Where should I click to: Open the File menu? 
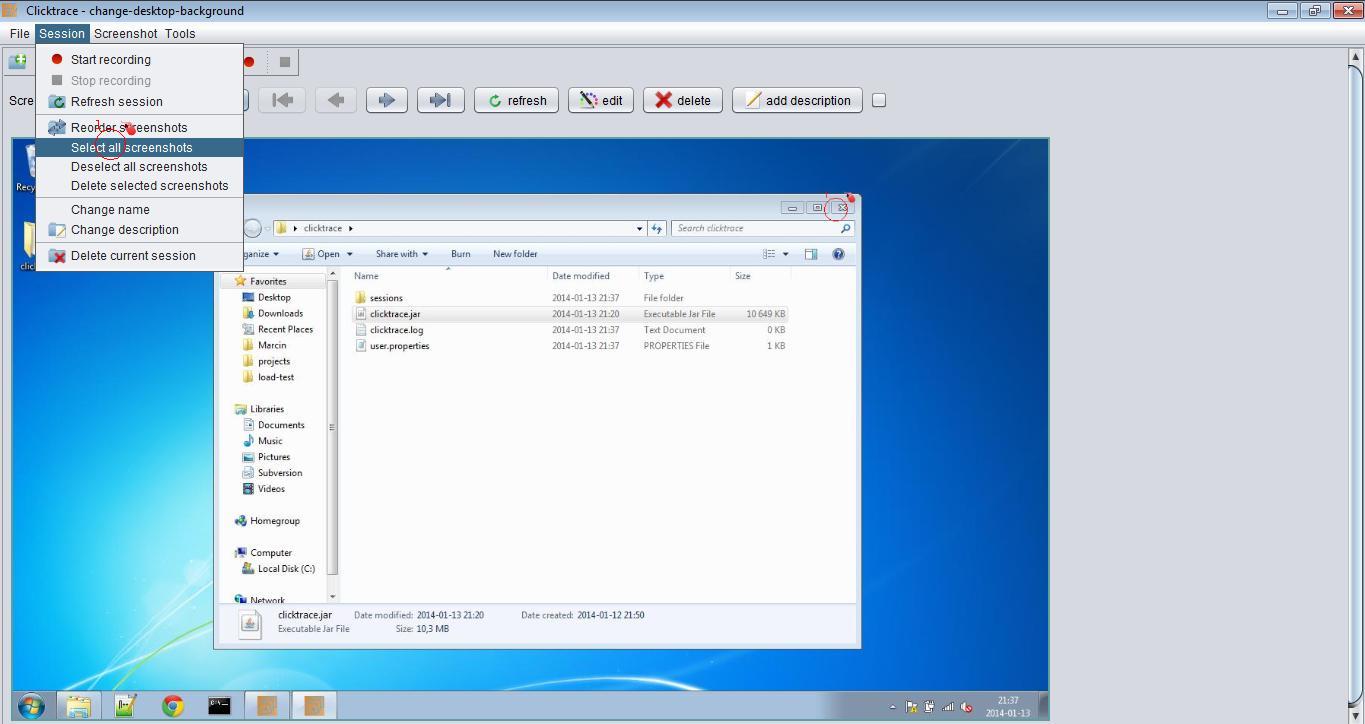click(x=19, y=33)
